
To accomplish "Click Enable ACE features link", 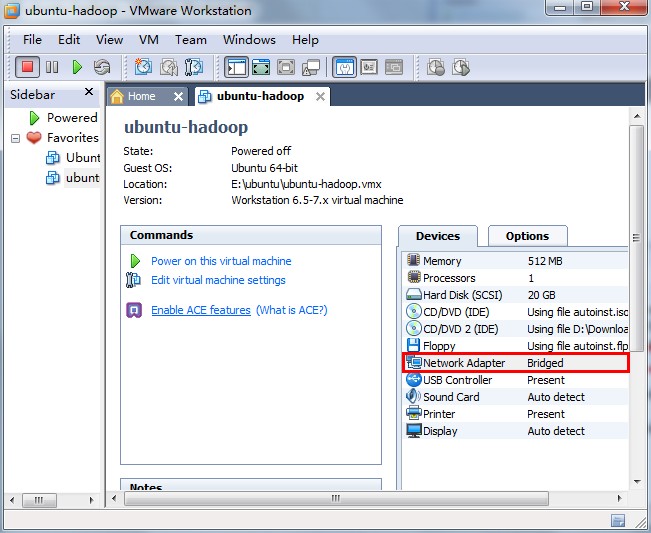I will 201,310.
